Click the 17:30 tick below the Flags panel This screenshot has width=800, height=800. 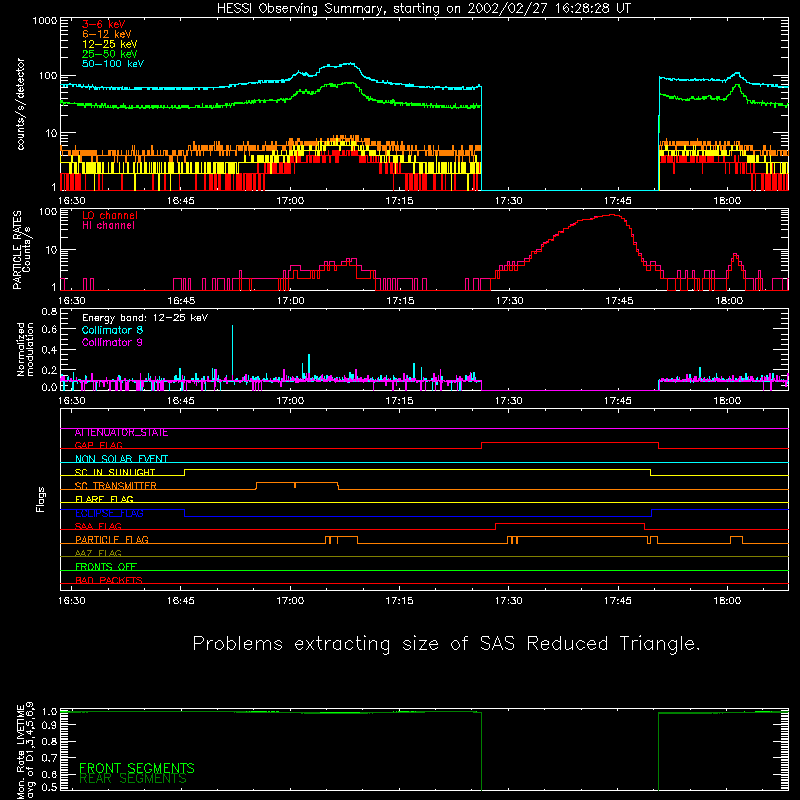pos(508,601)
